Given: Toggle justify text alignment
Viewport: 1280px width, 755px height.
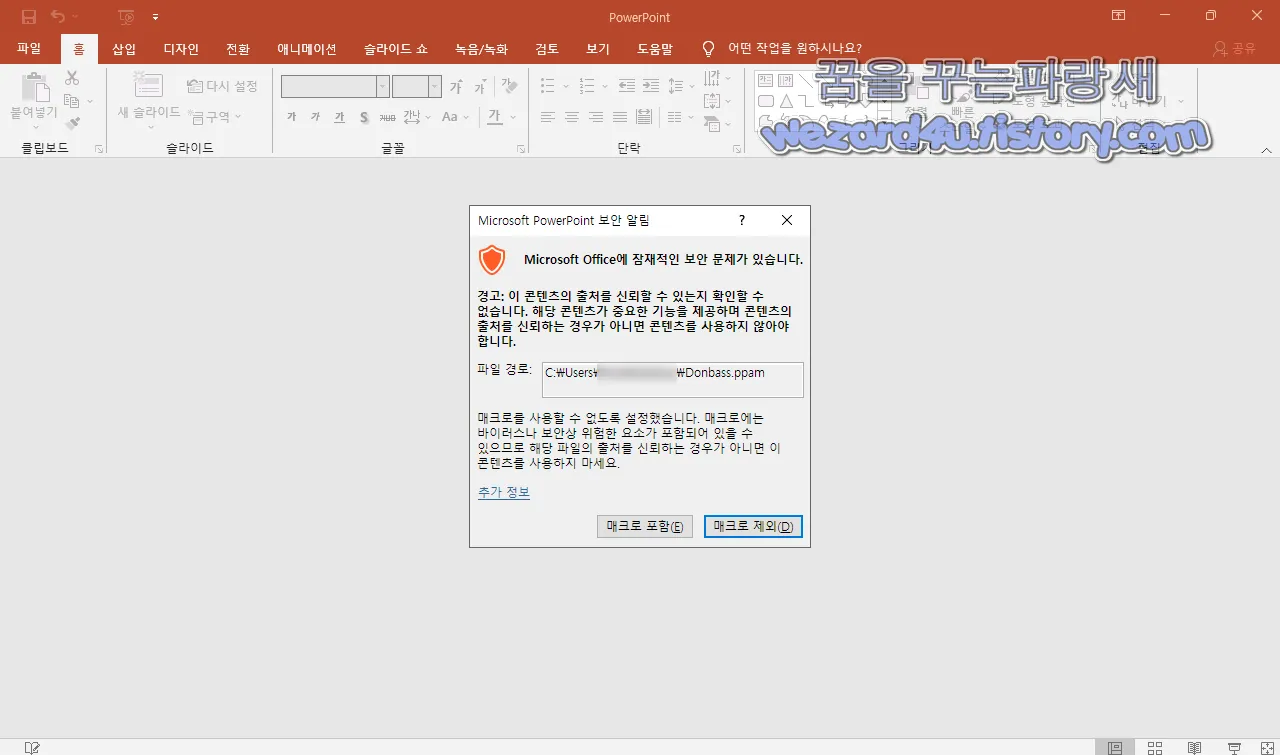Looking at the screenshot, I should pos(619,117).
